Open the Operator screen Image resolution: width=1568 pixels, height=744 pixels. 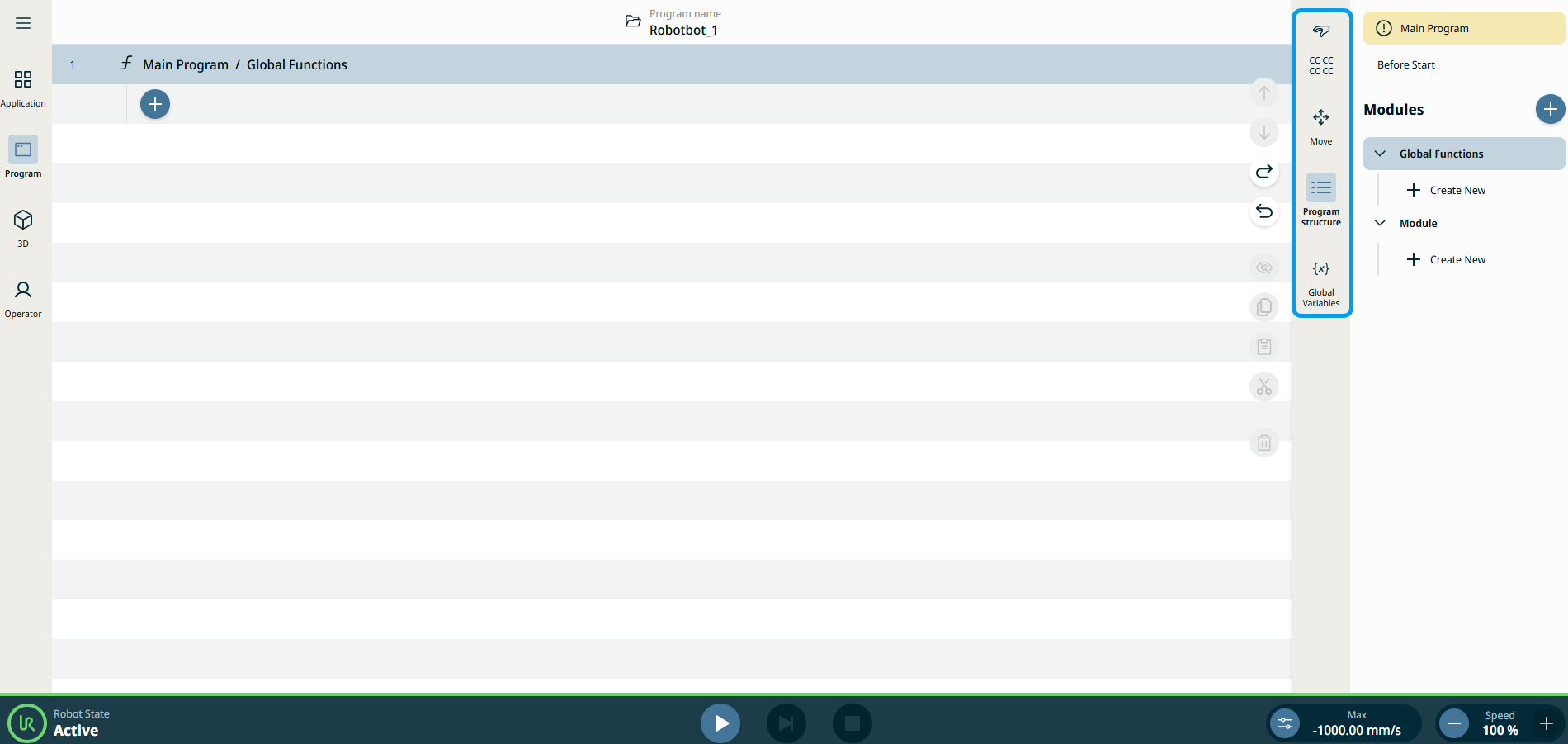pyautogui.click(x=23, y=298)
